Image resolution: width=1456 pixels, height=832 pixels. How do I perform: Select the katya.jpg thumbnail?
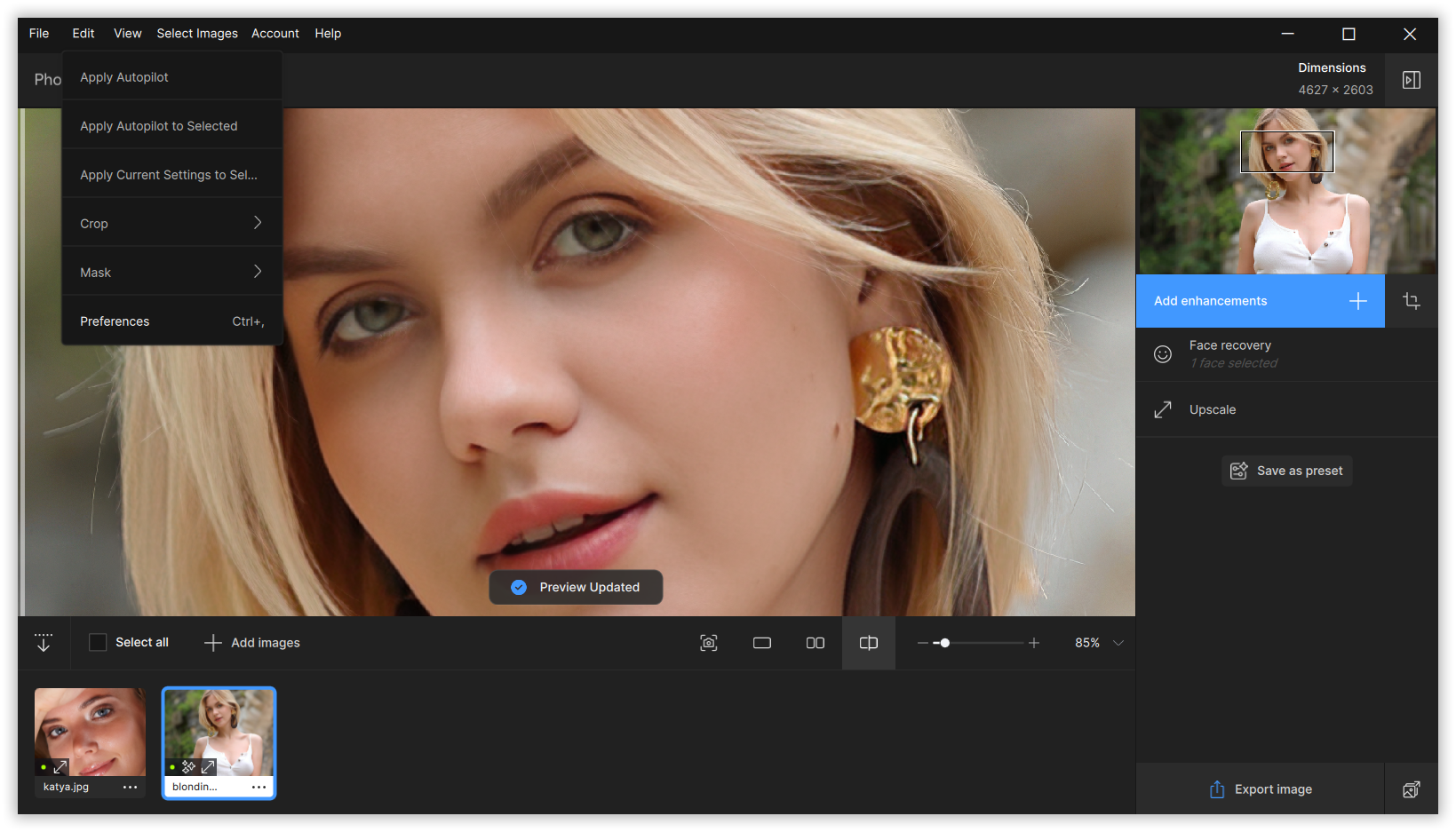point(90,733)
